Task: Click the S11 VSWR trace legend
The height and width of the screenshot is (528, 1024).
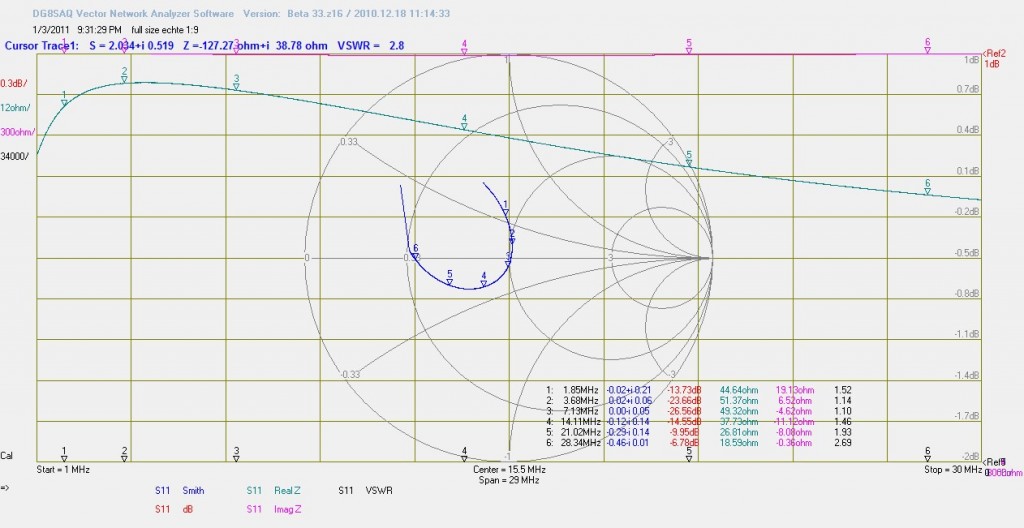Action: coord(365,490)
